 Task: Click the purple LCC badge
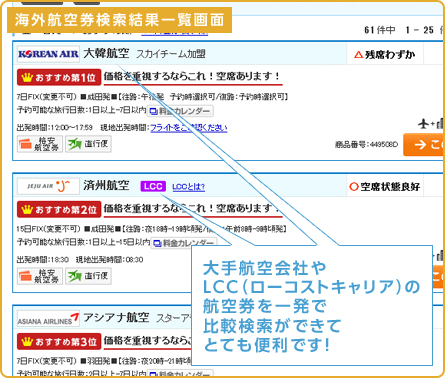pos(153,186)
